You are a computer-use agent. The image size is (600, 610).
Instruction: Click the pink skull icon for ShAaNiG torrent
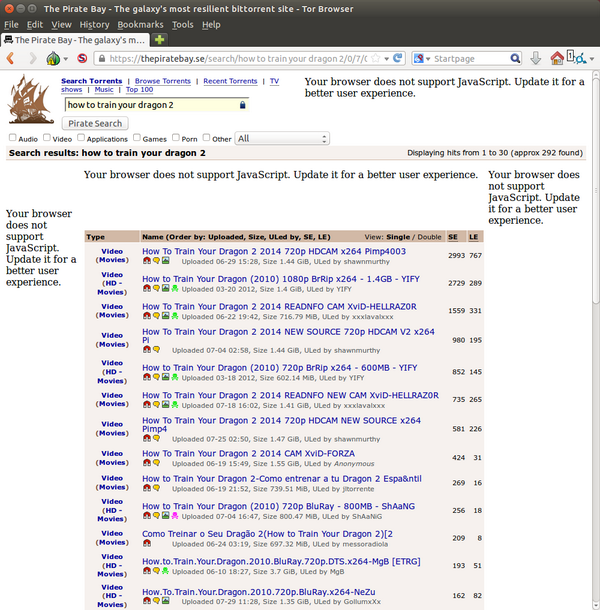tap(175, 515)
